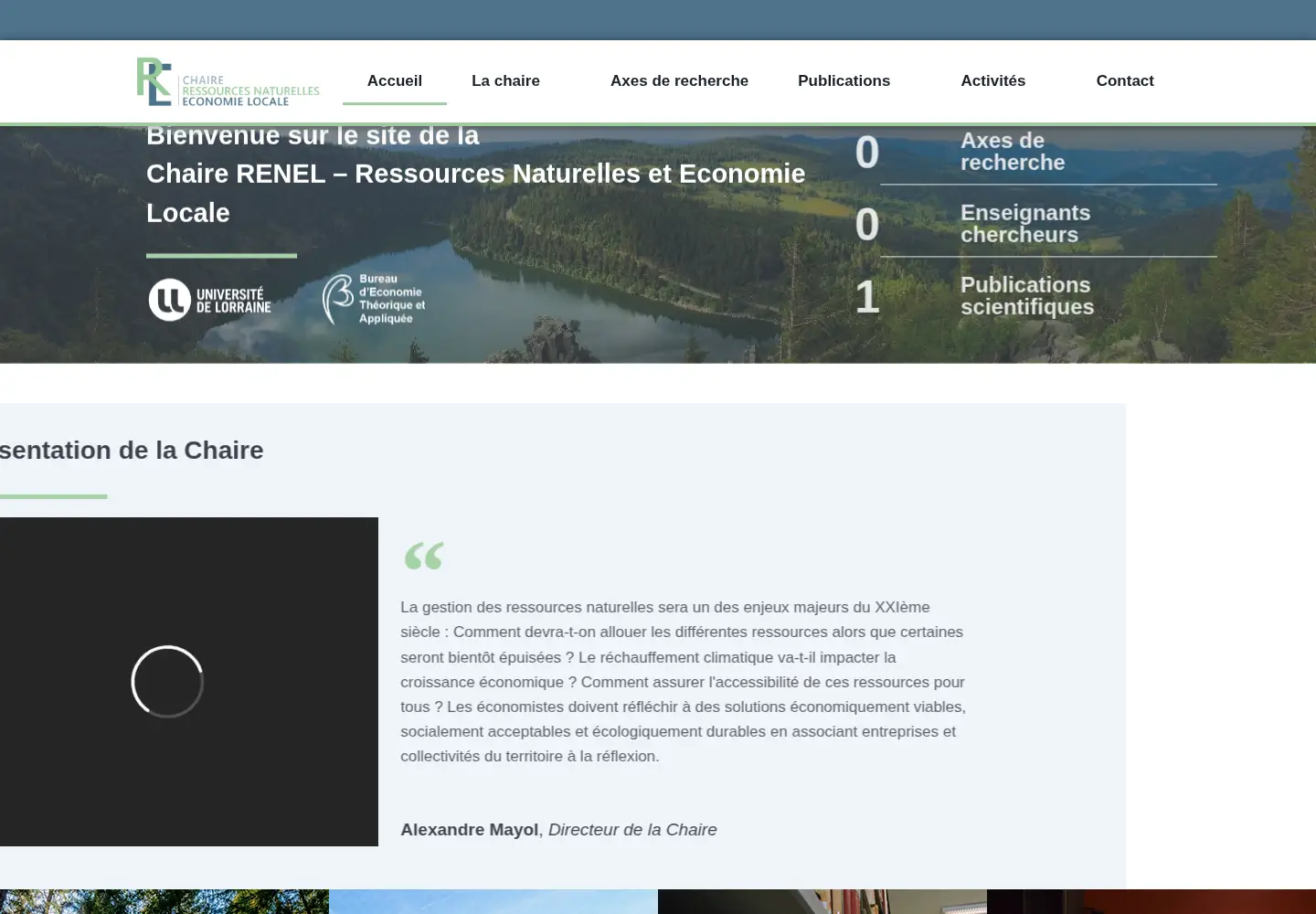Screen dimensions: 1316x914
Task: Click the Université de Lorraine logo
Action: coord(210,300)
